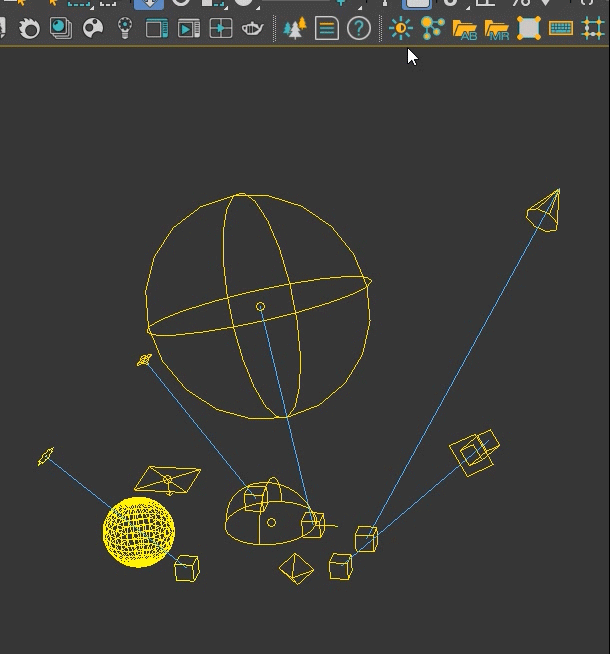Select the cone spotlight at top right

(x=544, y=211)
